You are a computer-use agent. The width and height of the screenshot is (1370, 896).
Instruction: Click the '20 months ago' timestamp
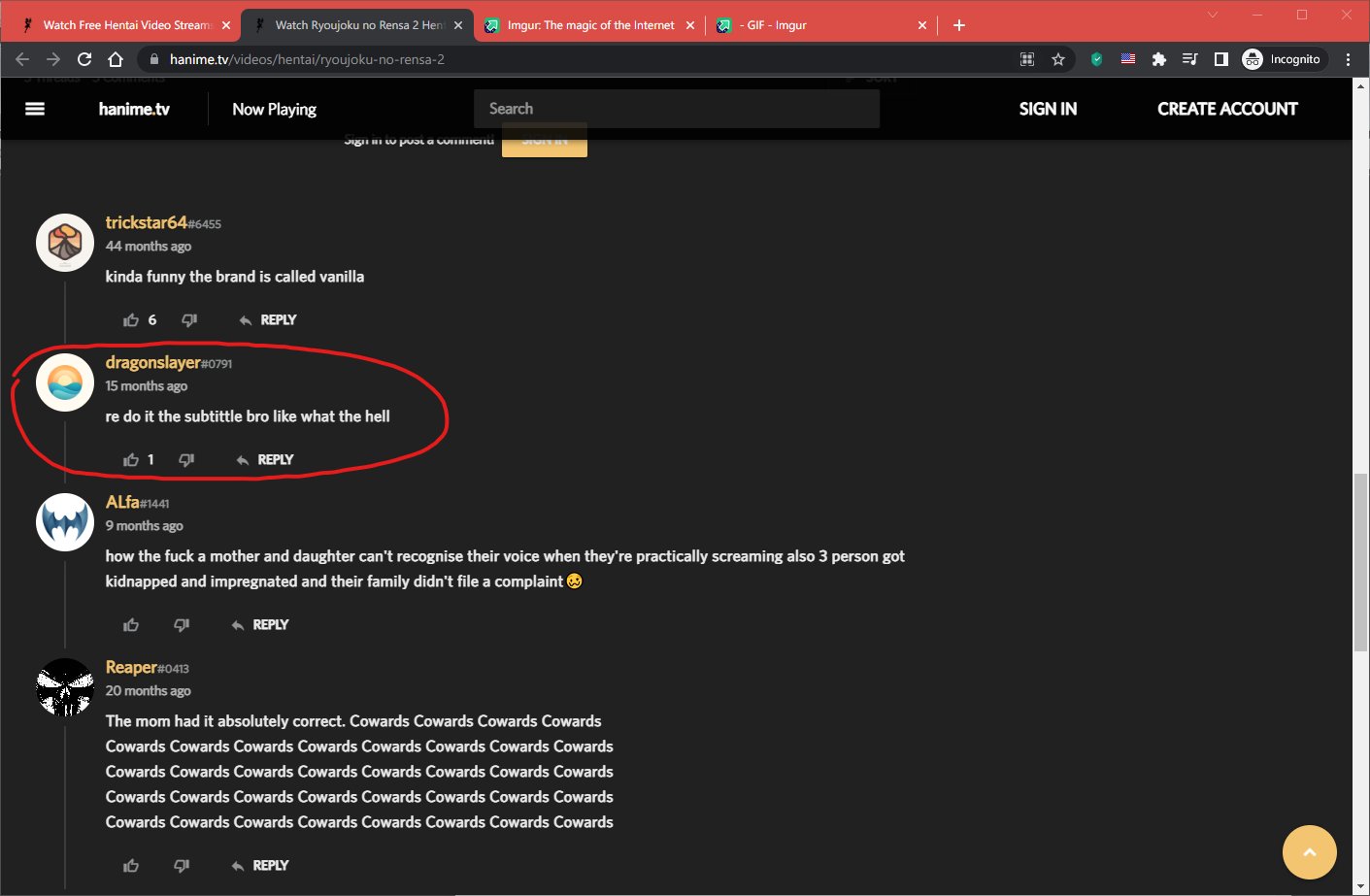tap(148, 691)
